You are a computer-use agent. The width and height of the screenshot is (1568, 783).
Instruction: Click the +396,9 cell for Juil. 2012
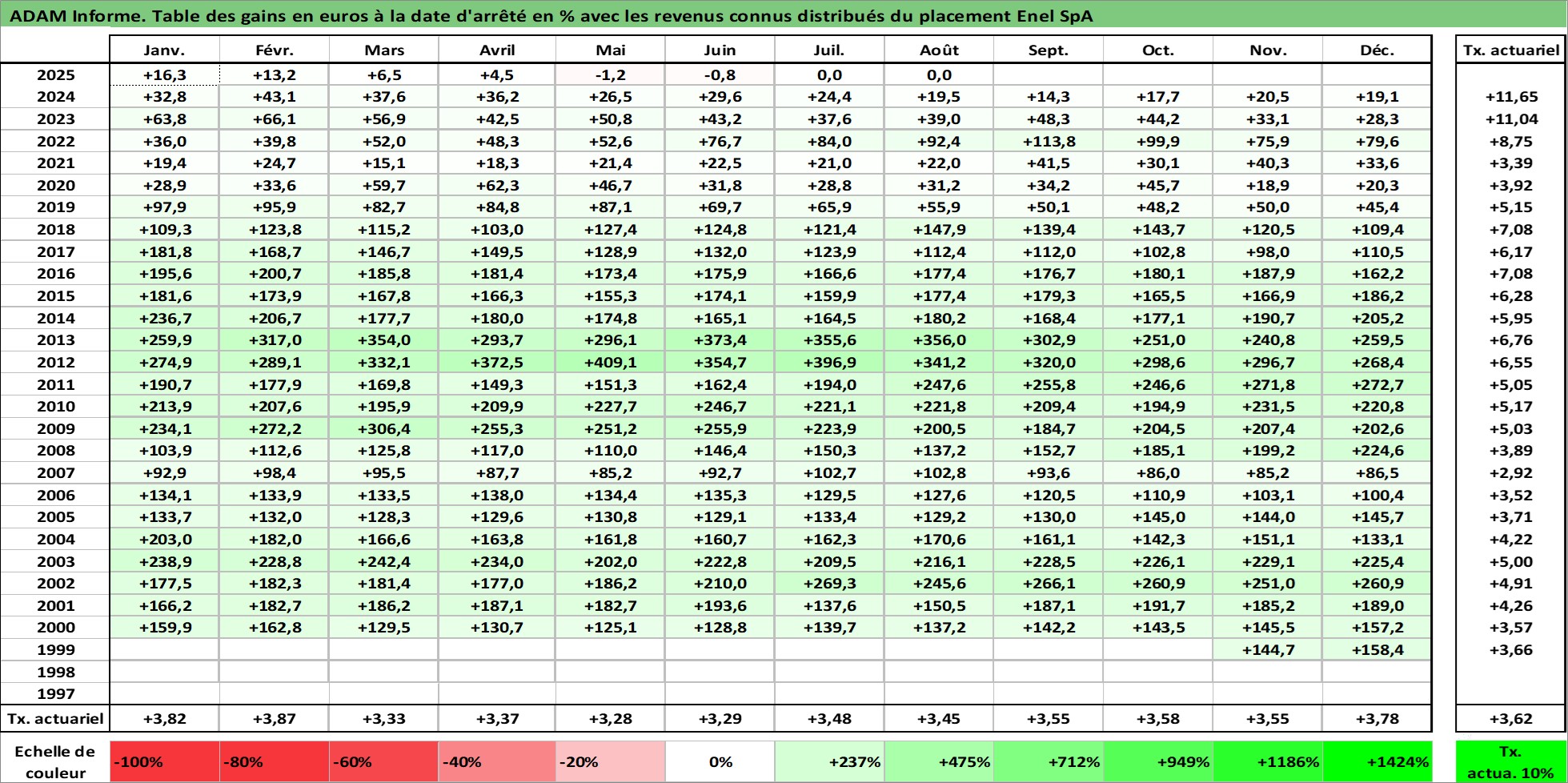(829, 362)
